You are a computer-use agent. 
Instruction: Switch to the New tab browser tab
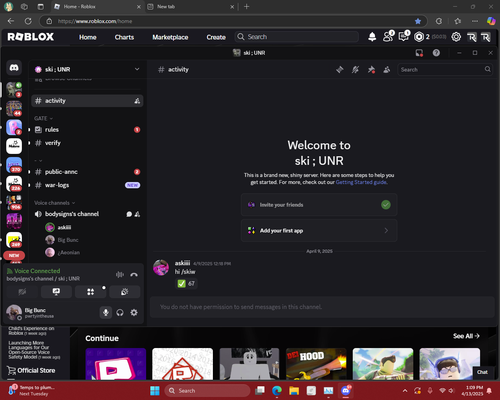point(191,7)
